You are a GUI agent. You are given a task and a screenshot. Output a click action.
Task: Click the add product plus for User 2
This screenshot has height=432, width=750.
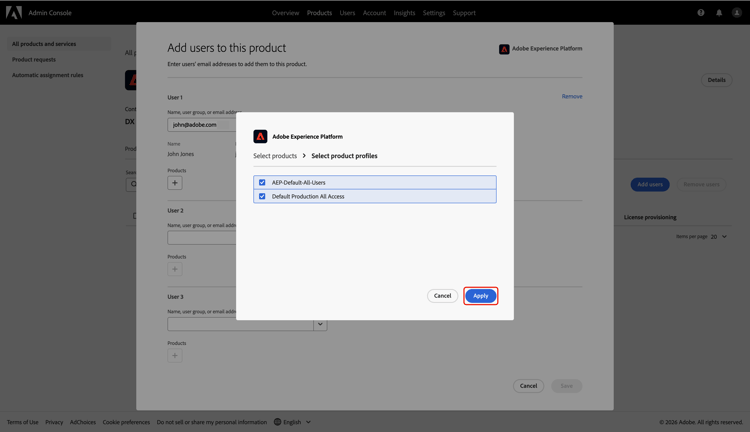click(175, 269)
